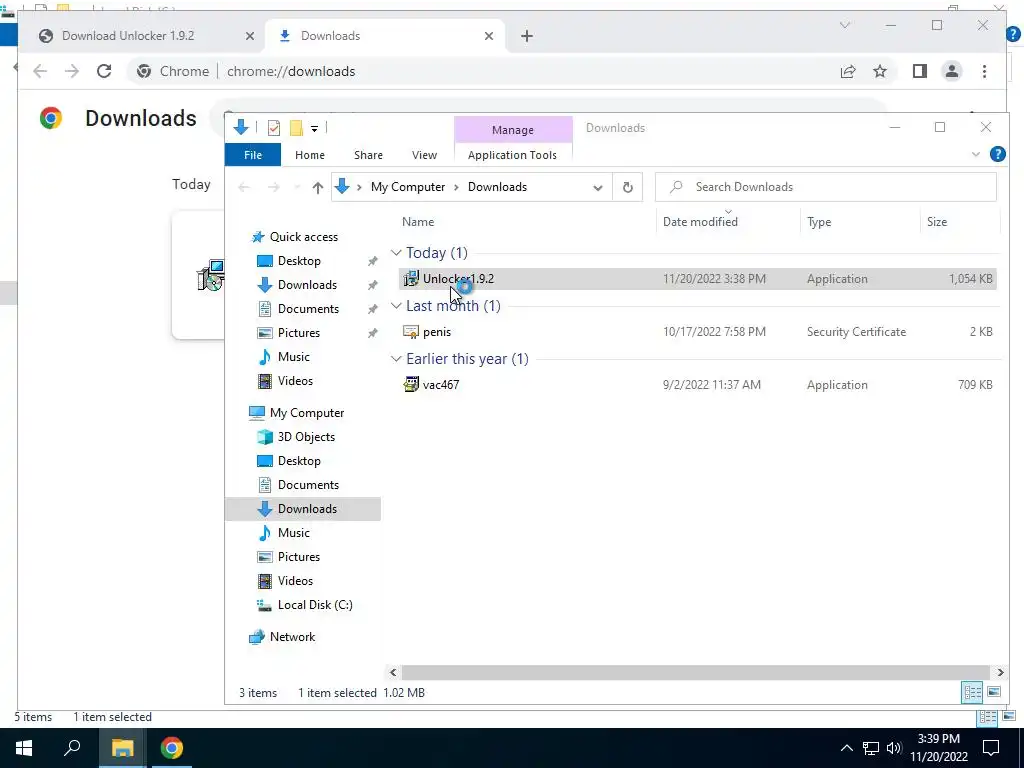1024x768 pixels.
Task: Click Chrome address bar URL
Action: click(291, 71)
